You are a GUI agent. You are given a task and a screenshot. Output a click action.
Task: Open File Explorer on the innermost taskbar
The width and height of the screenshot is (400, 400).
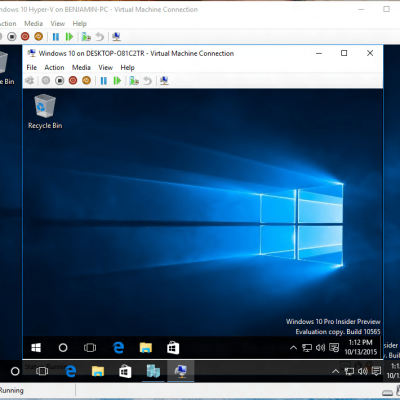tap(146, 348)
